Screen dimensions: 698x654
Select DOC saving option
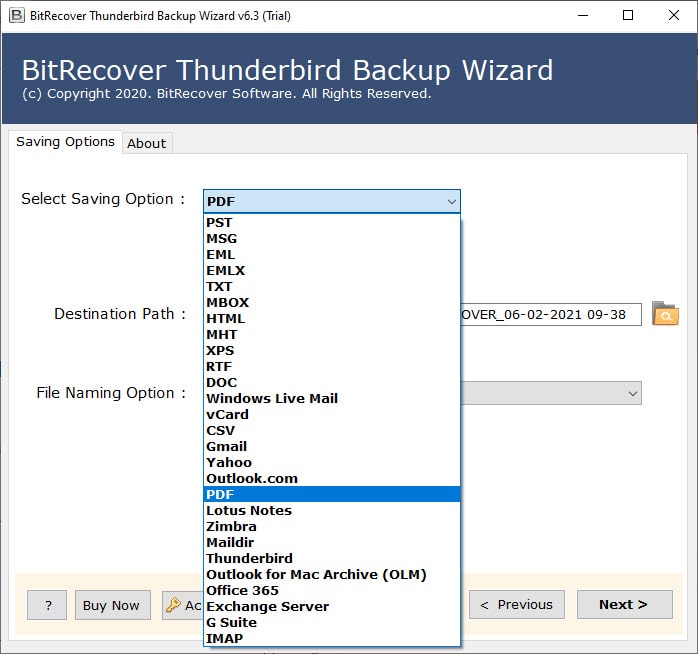[x=332, y=382]
